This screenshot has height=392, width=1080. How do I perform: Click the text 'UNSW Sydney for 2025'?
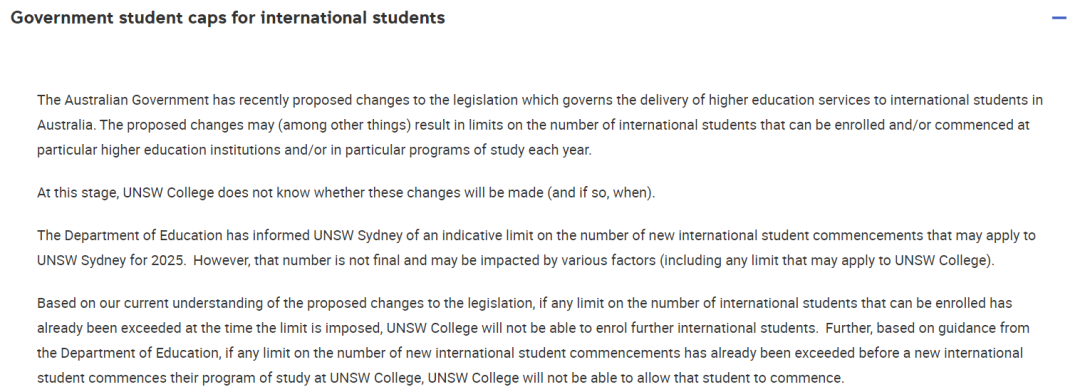[111, 261]
